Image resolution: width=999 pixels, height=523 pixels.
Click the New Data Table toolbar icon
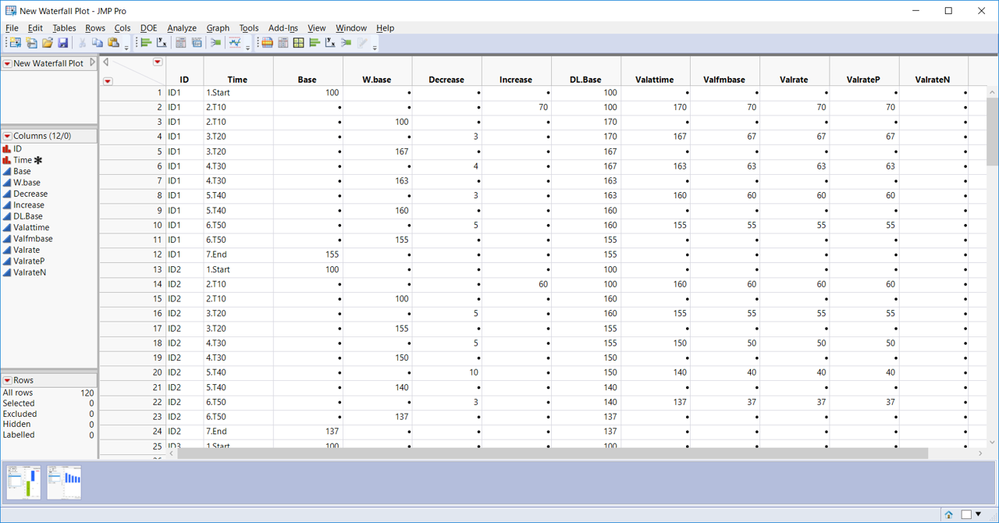click(x=15, y=43)
